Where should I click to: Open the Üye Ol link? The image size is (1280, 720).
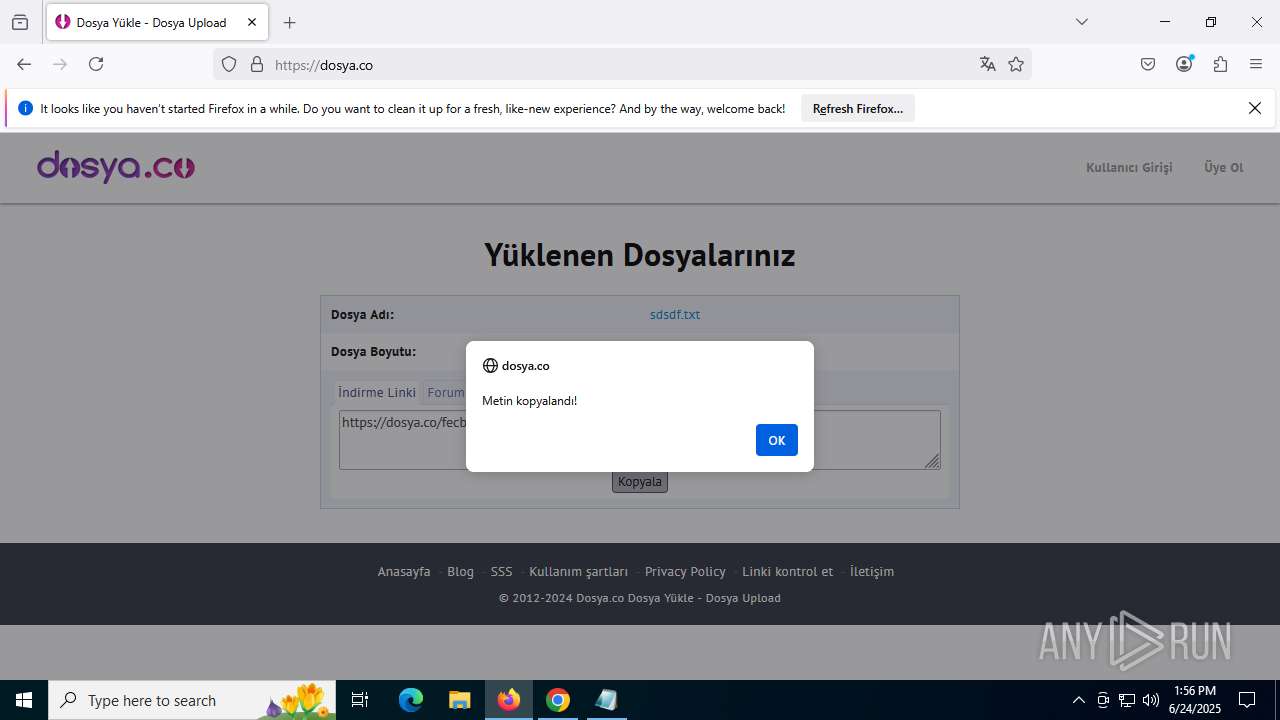(1224, 167)
